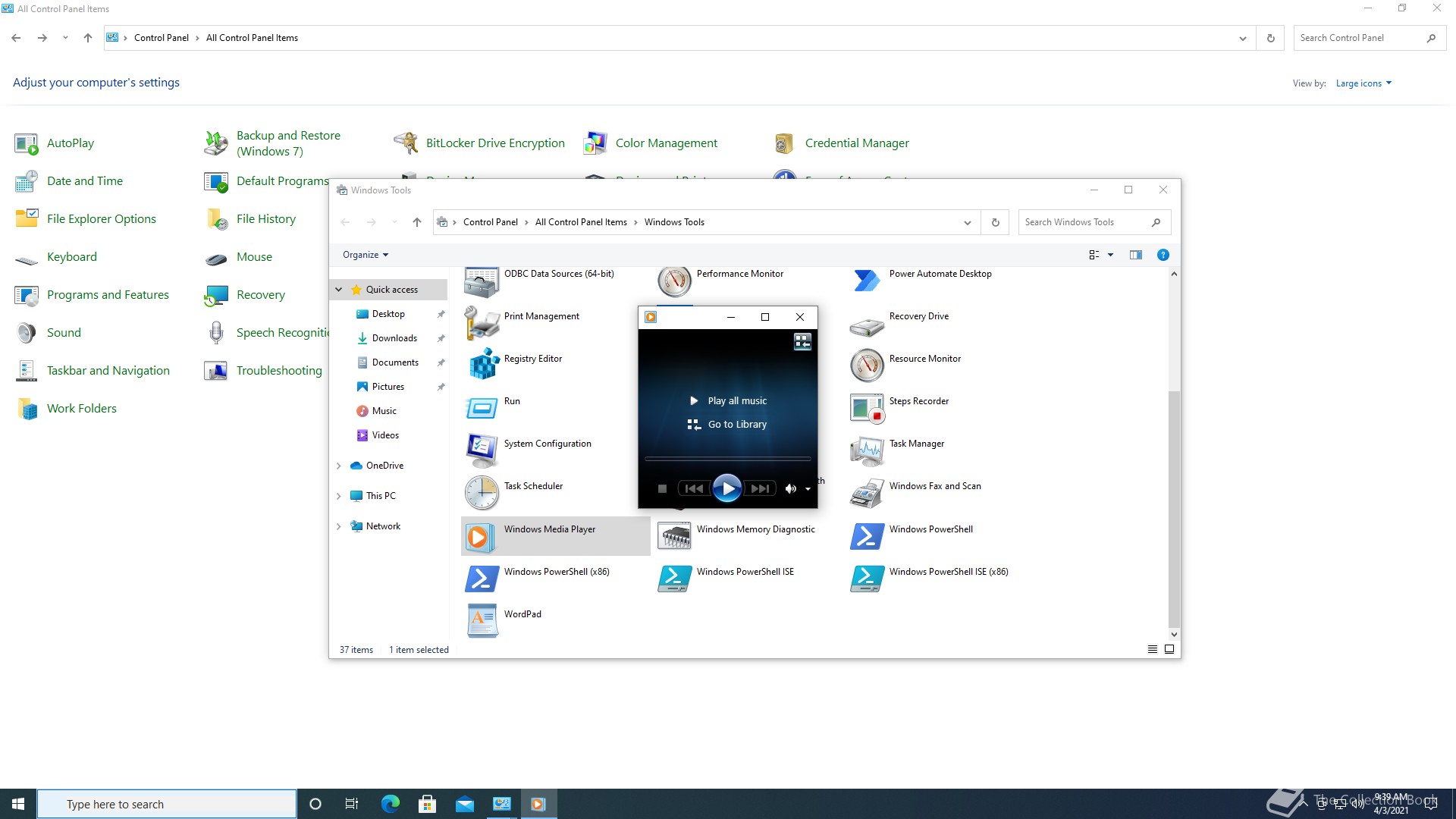This screenshot has width=1456, height=819.
Task: Switch to details view in status bar
Action: (1152, 650)
